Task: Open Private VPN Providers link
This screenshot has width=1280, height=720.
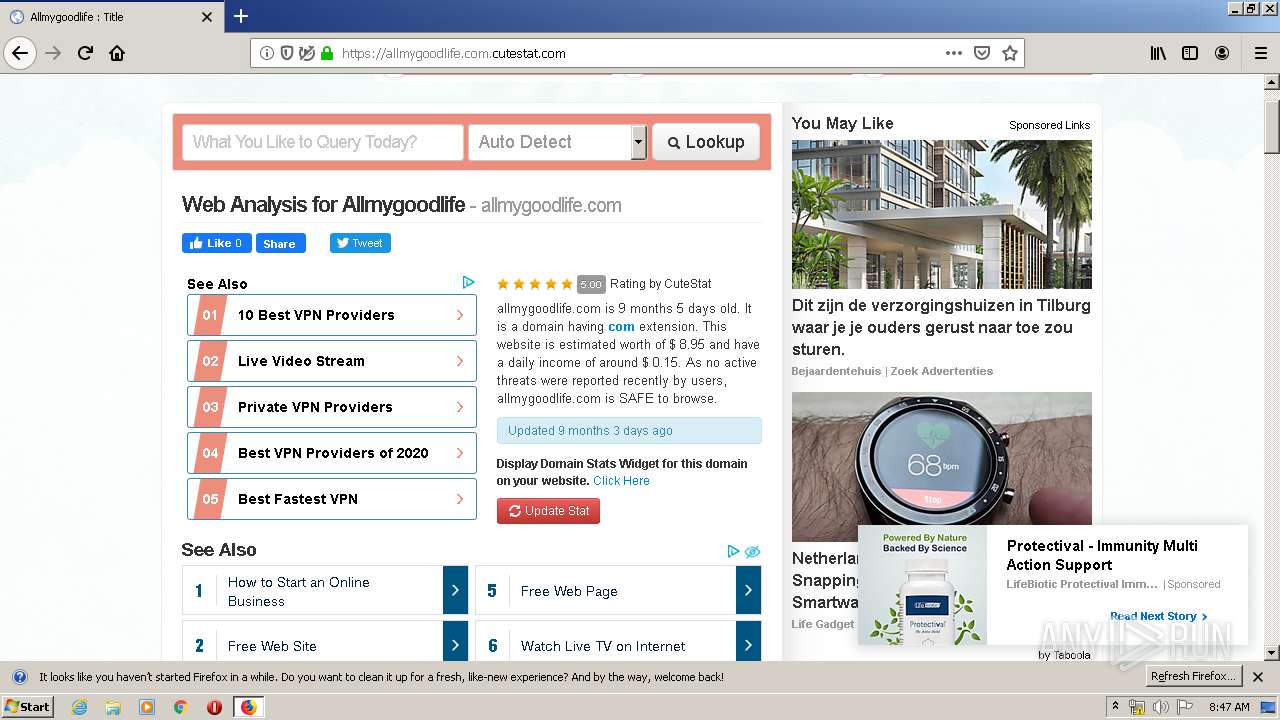Action: (x=332, y=407)
